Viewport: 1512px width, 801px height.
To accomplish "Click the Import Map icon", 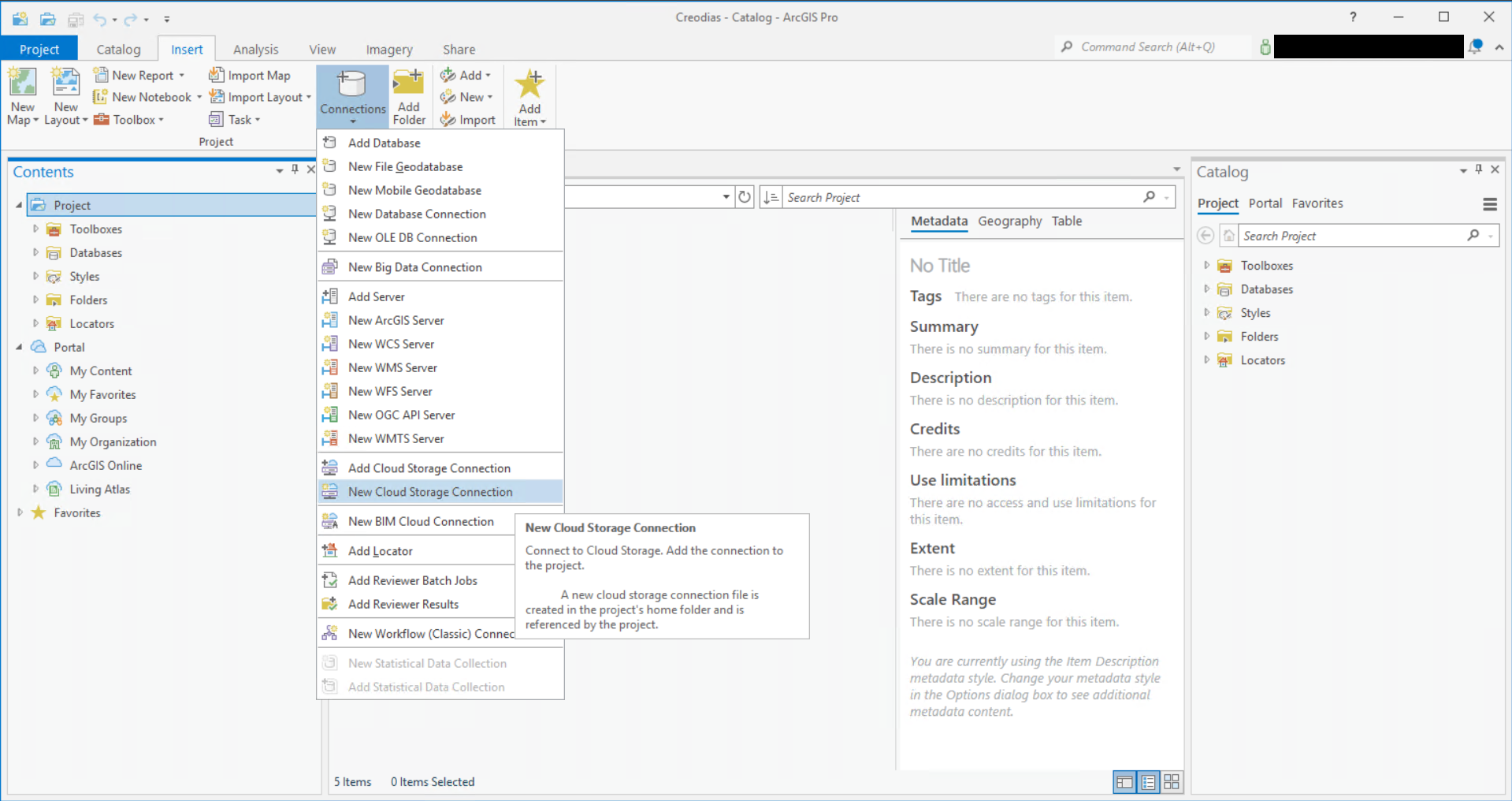I will pyautogui.click(x=217, y=75).
